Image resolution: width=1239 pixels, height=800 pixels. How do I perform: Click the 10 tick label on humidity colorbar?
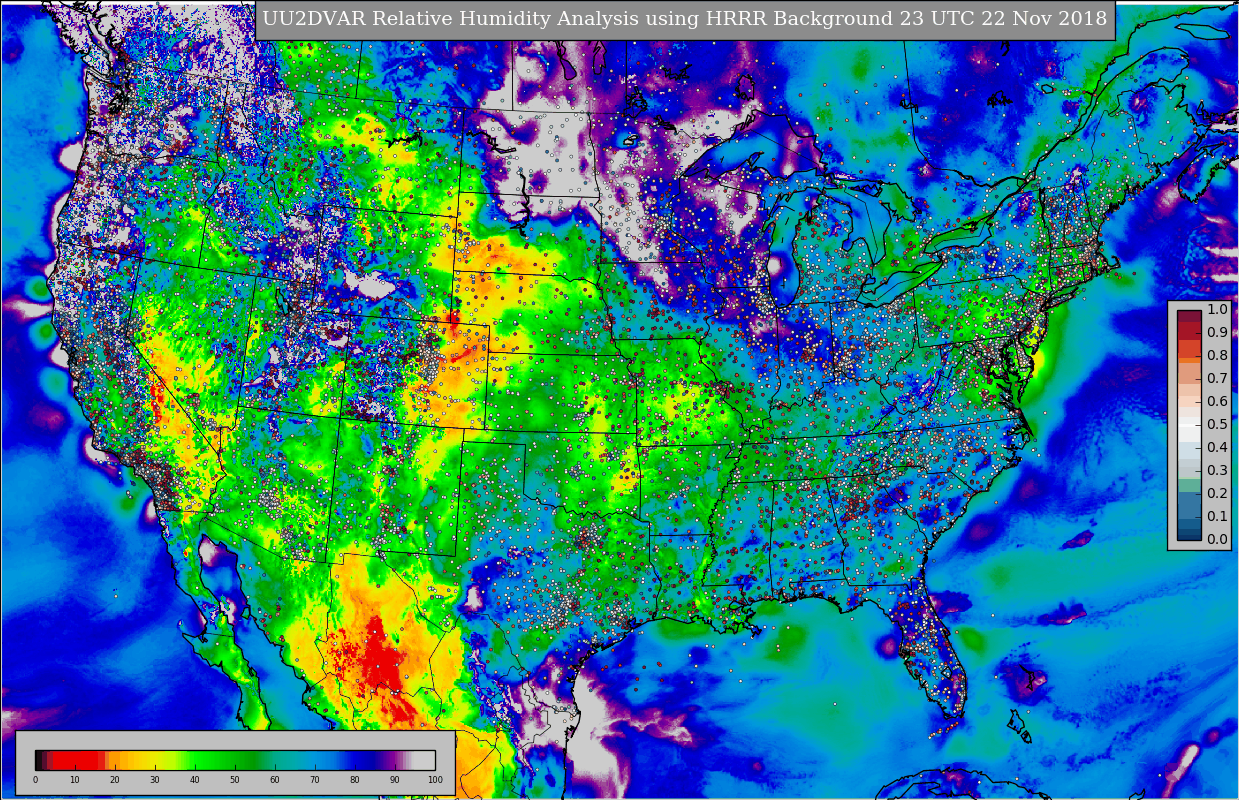click(75, 780)
